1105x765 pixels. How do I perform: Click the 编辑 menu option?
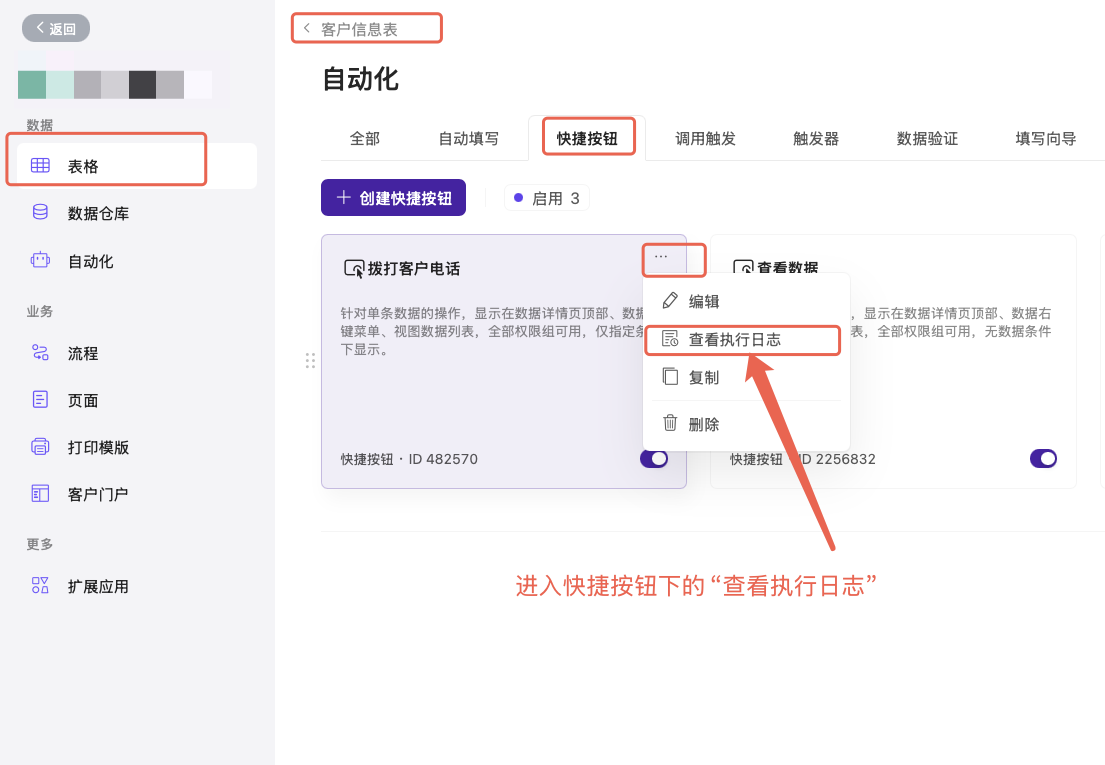[x=703, y=301]
